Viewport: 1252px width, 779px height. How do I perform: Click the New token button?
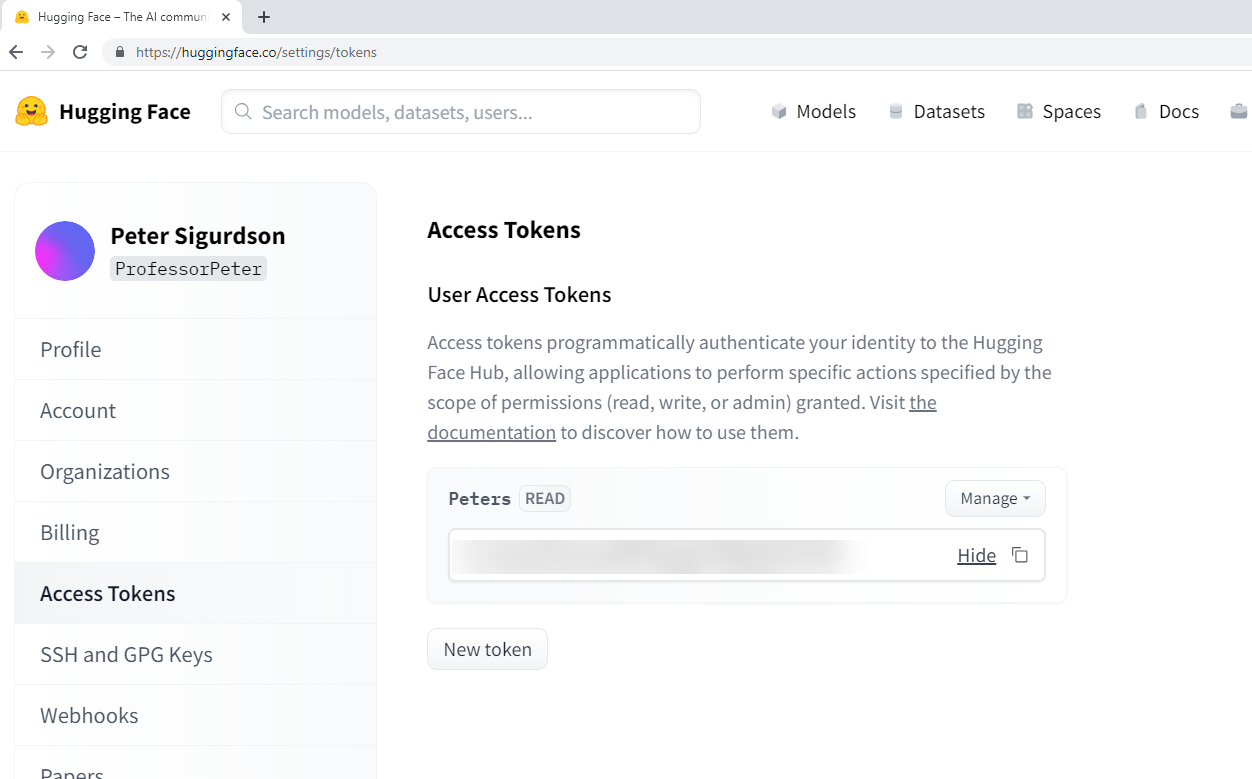pyautogui.click(x=487, y=649)
